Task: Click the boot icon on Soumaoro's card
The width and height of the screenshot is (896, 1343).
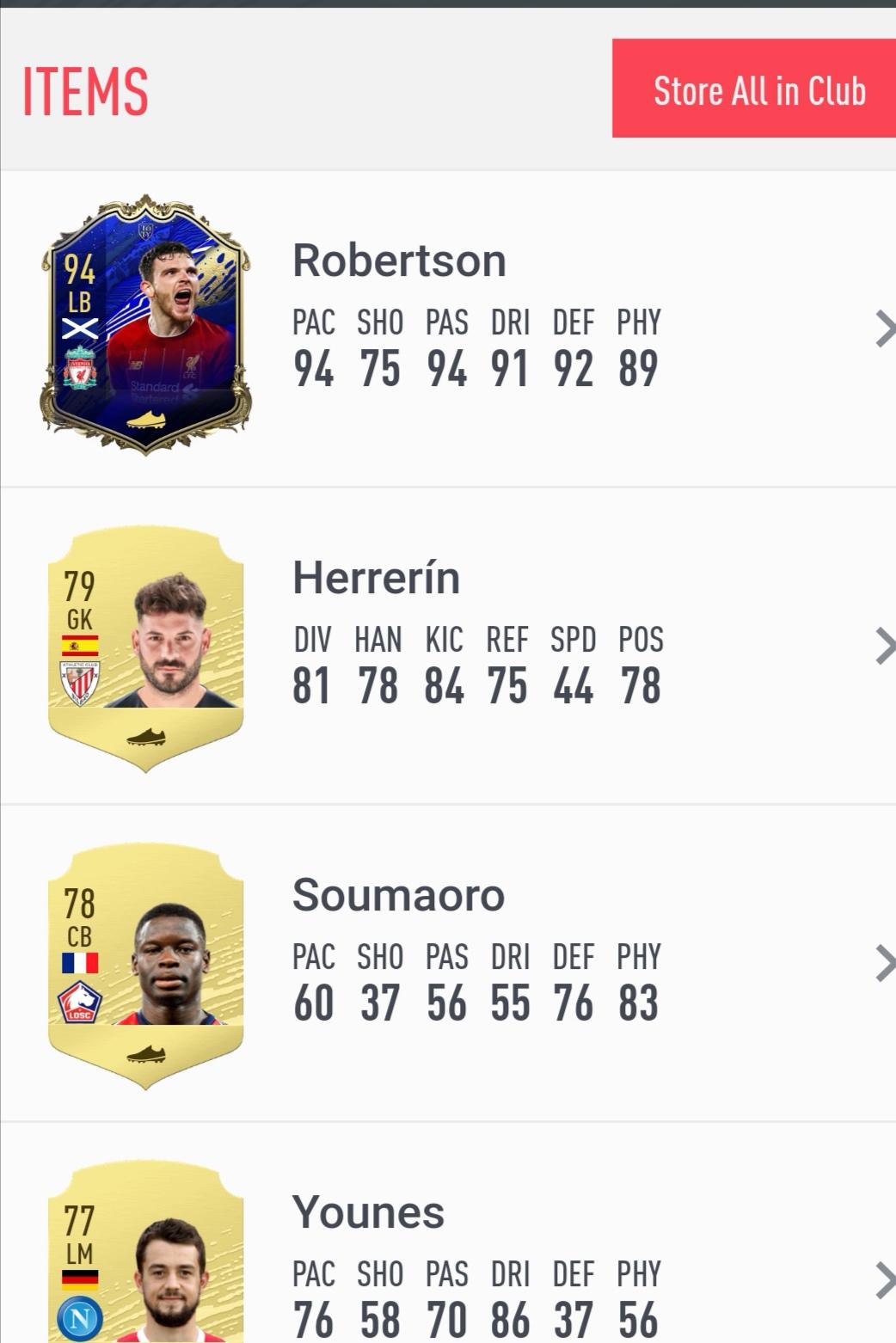Action: (x=146, y=1054)
